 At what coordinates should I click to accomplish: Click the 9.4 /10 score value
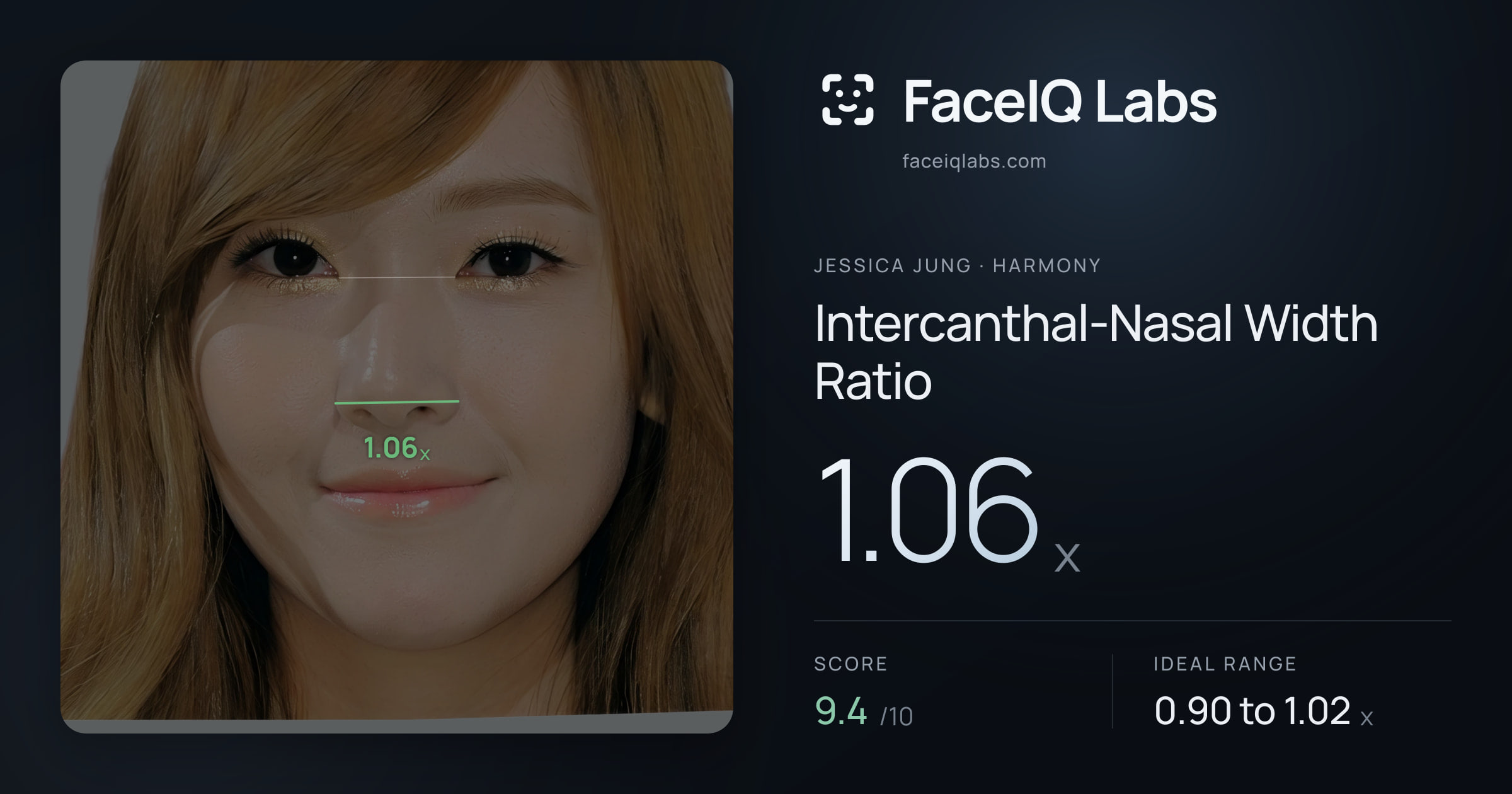click(x=864, y=711)
